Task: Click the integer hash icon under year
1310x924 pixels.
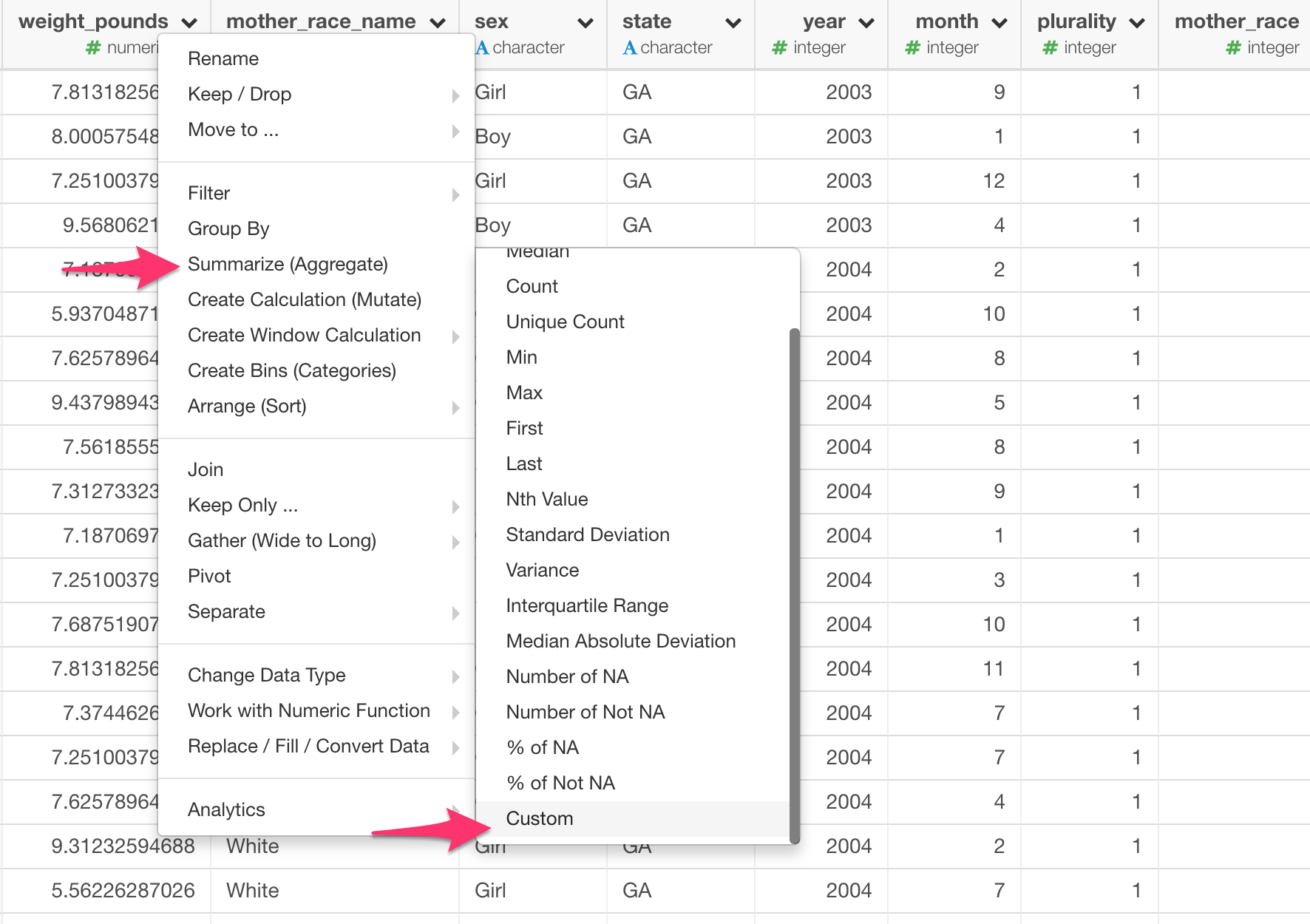Action: pyautogui.click(x=779, y=48)
